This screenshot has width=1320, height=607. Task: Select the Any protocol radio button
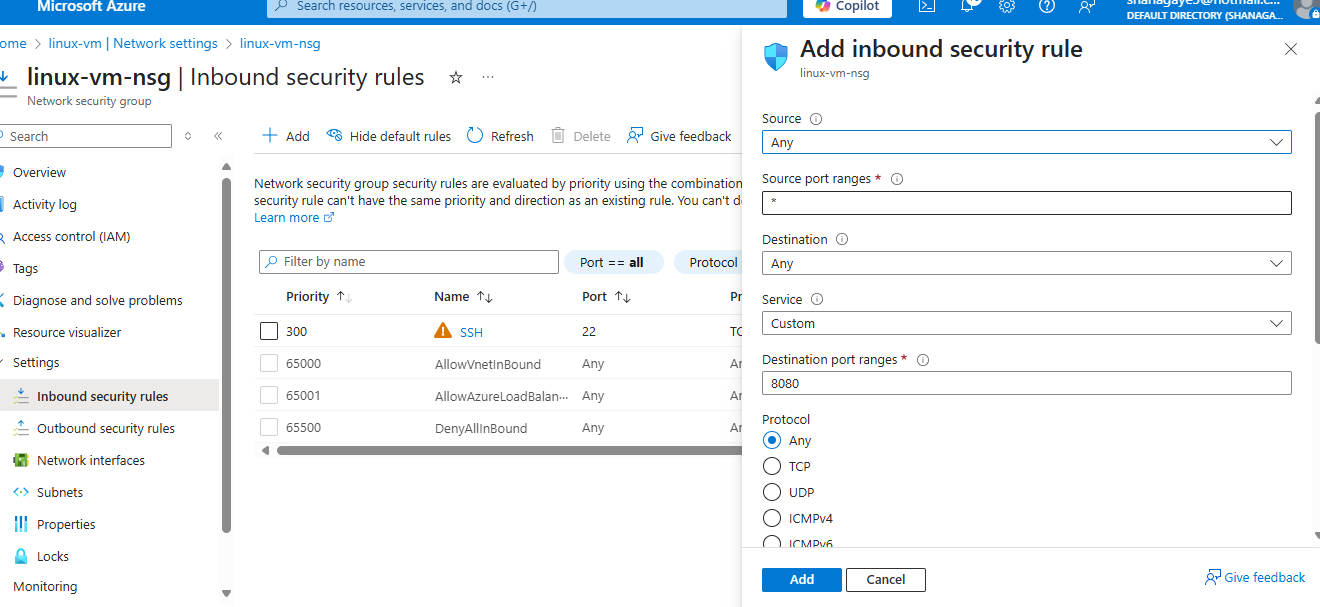[771, 440]
